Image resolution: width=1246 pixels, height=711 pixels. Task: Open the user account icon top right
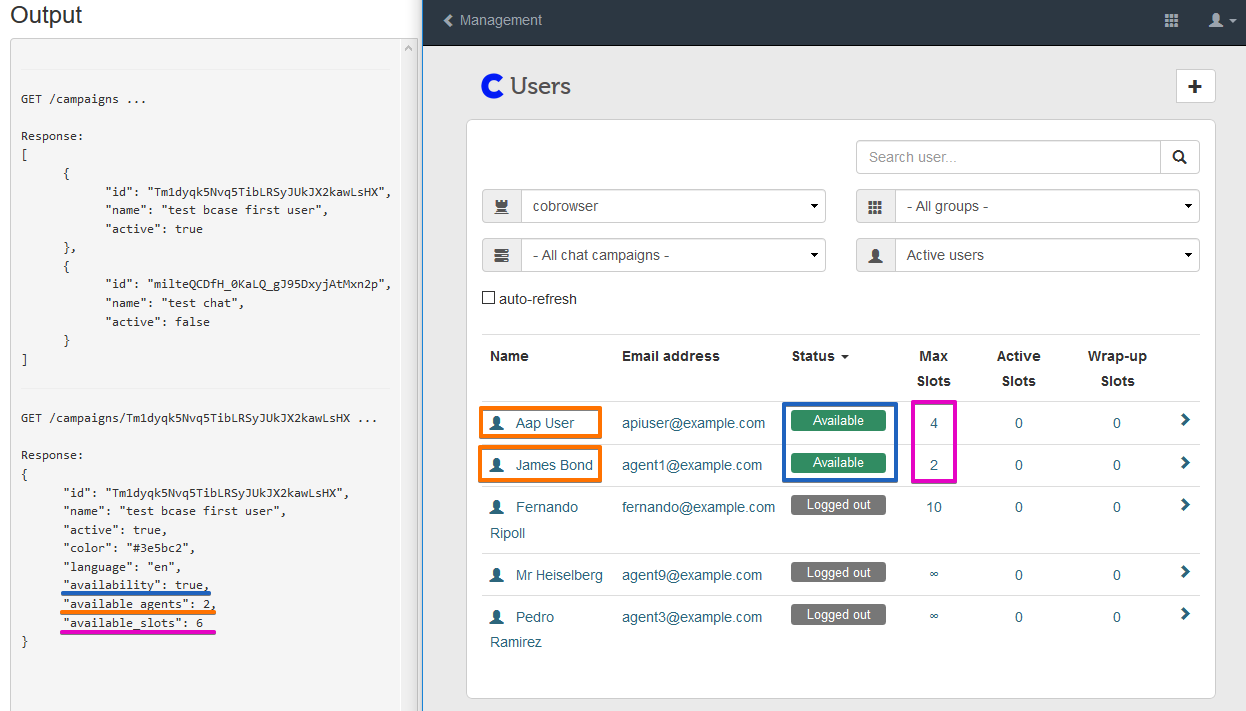tap(1216, 20)
